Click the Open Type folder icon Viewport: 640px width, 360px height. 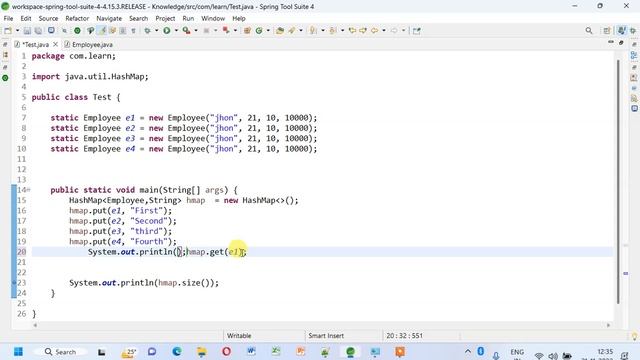click(x=280, y=31)
